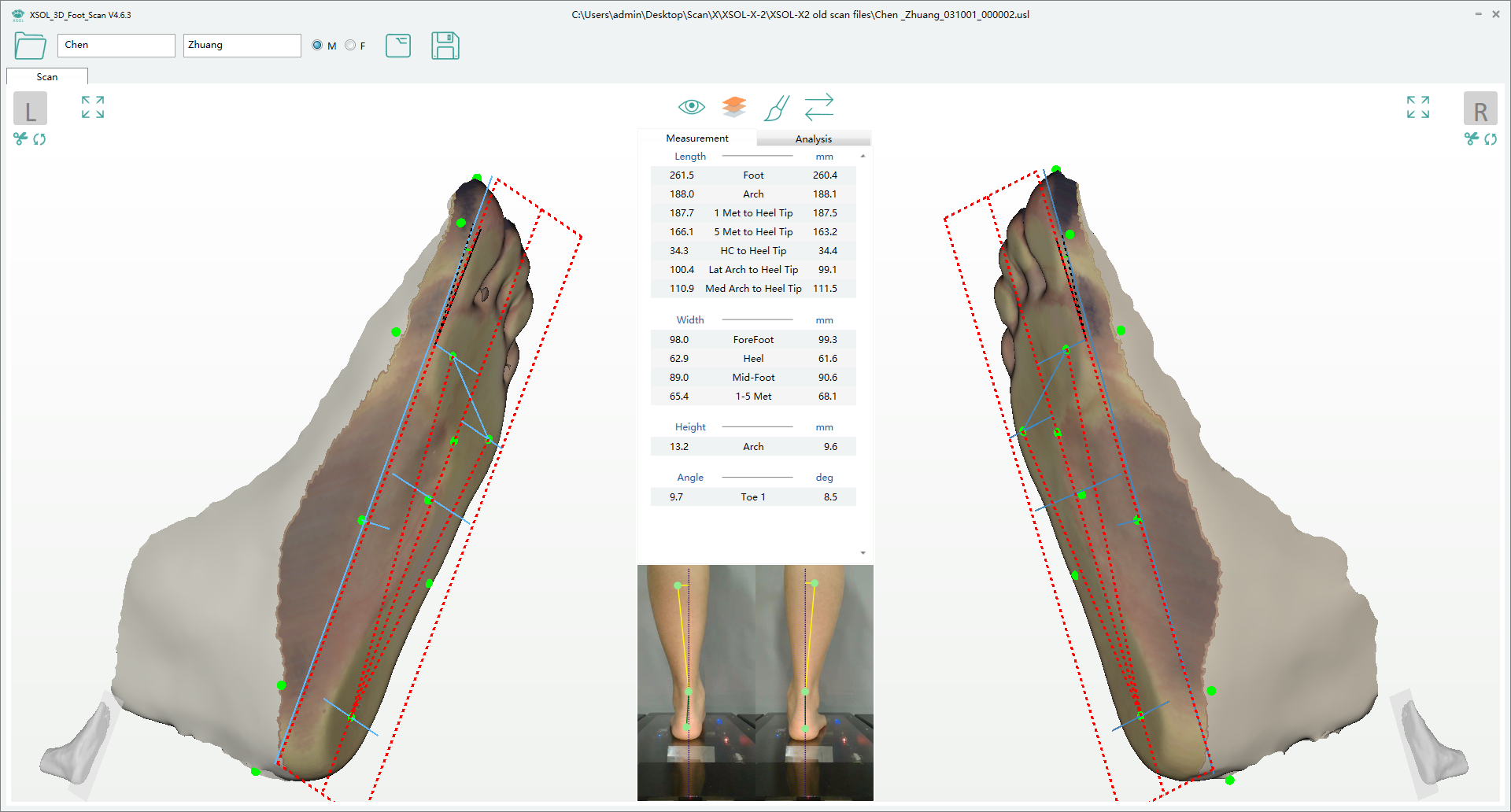Toggle the eye visibility icon
Screen dimensions: 1511x812
point(691,106)
